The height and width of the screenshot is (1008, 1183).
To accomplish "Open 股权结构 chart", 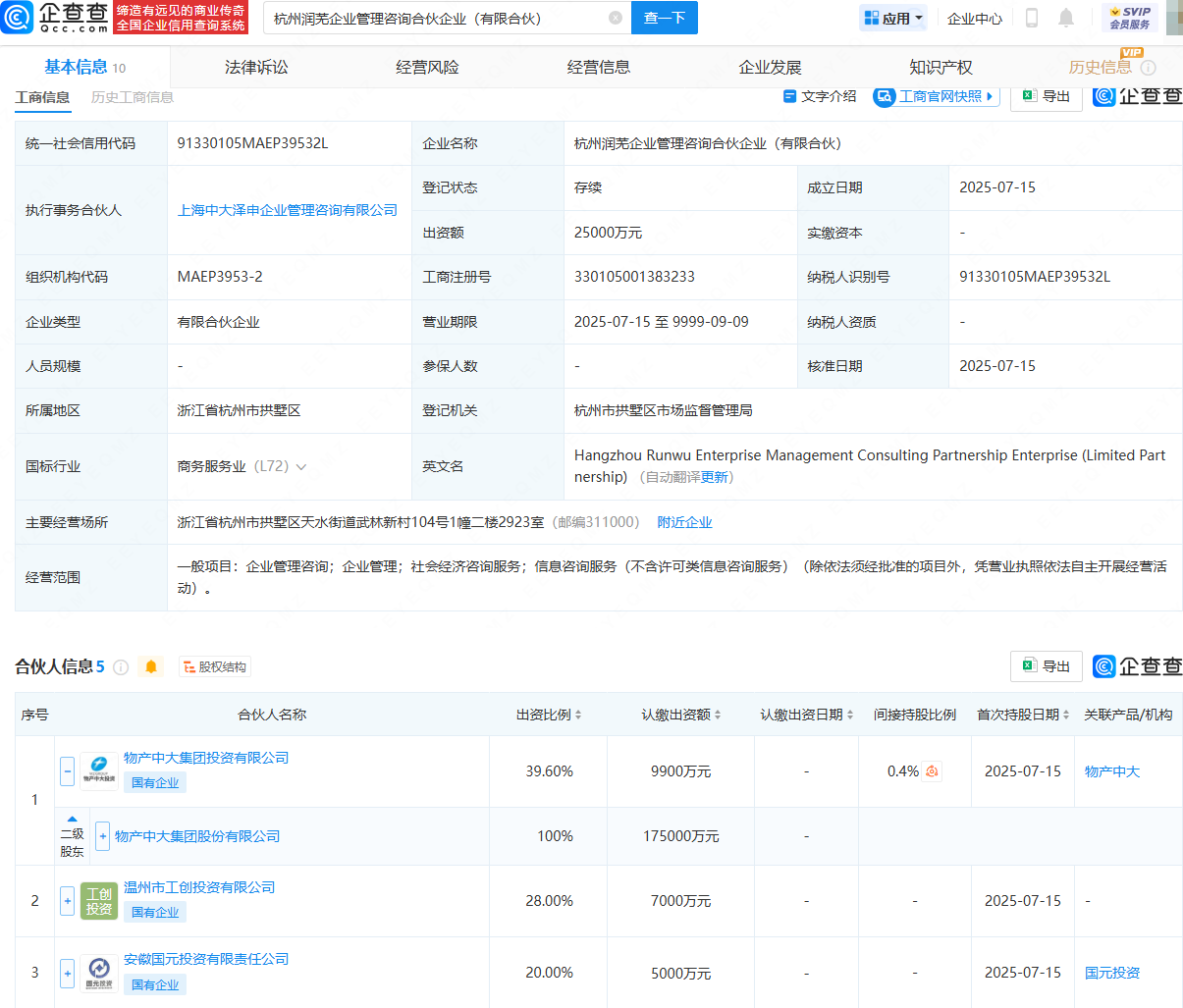I will [x=215, y=667].
